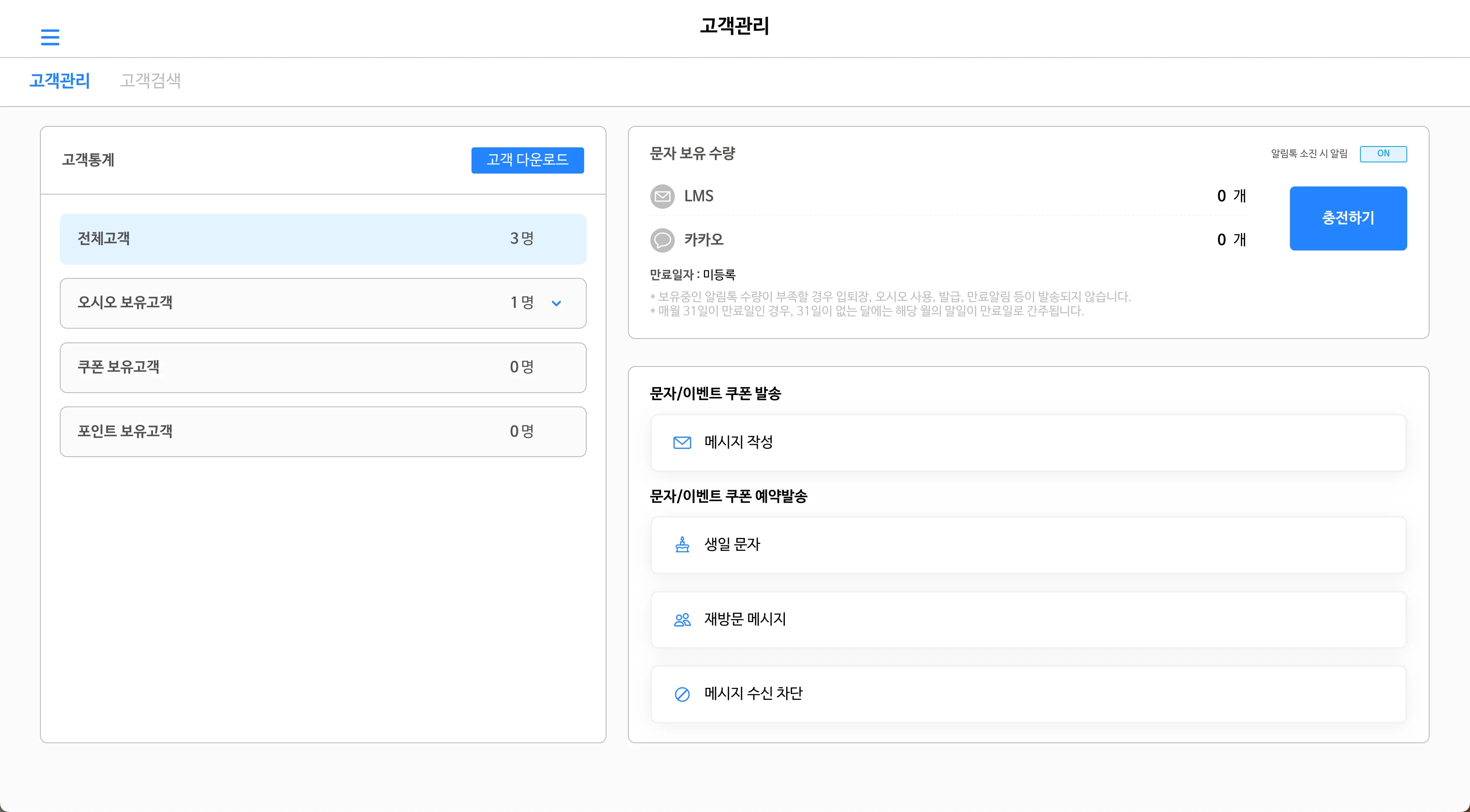Click the 고객 다운로드 button
Image resolution: width=1470 pixels, height=812 pixels.
527,160
